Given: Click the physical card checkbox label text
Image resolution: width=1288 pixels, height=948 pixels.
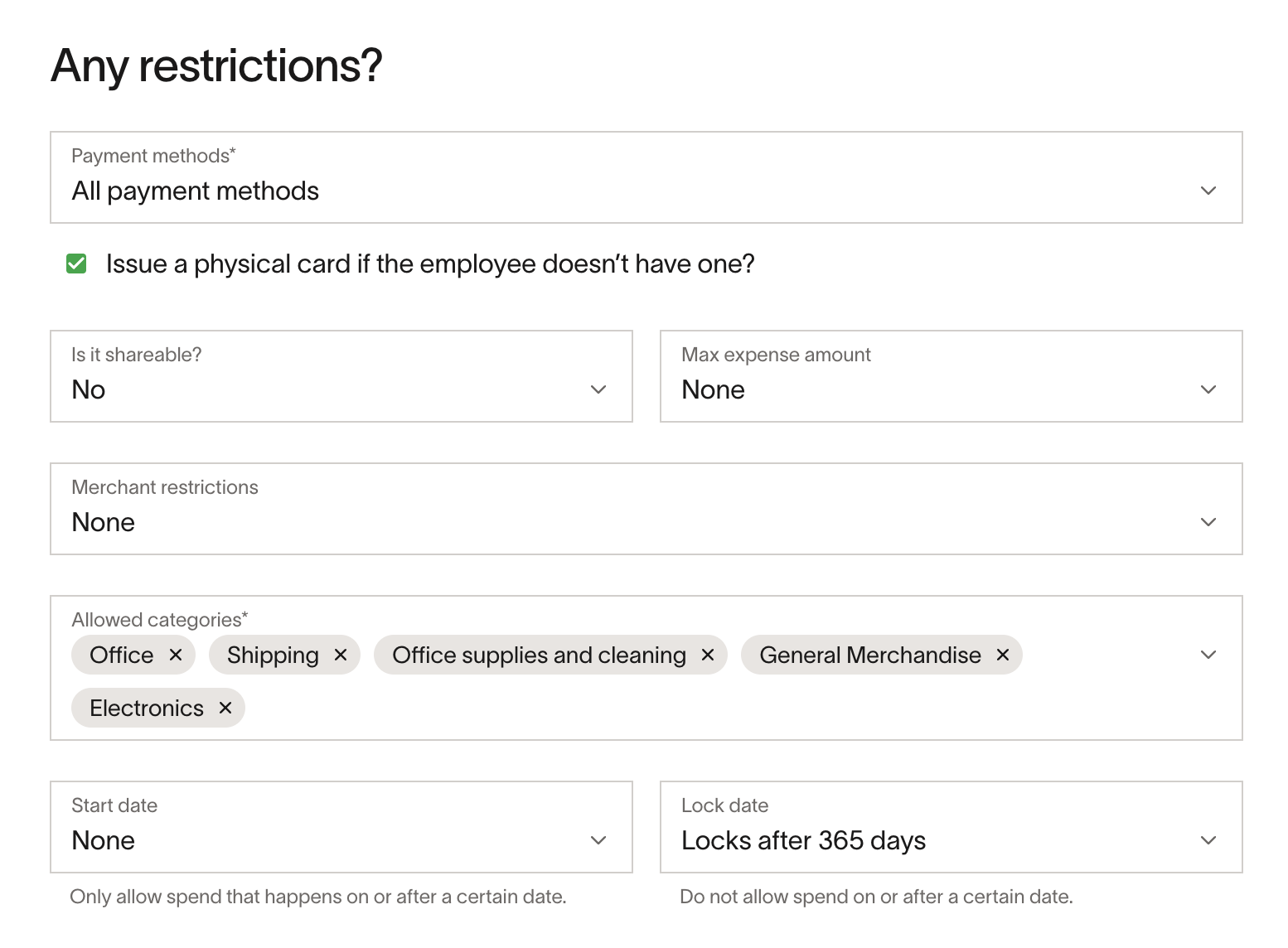Looking at the screenshot, I should point(430,264).
